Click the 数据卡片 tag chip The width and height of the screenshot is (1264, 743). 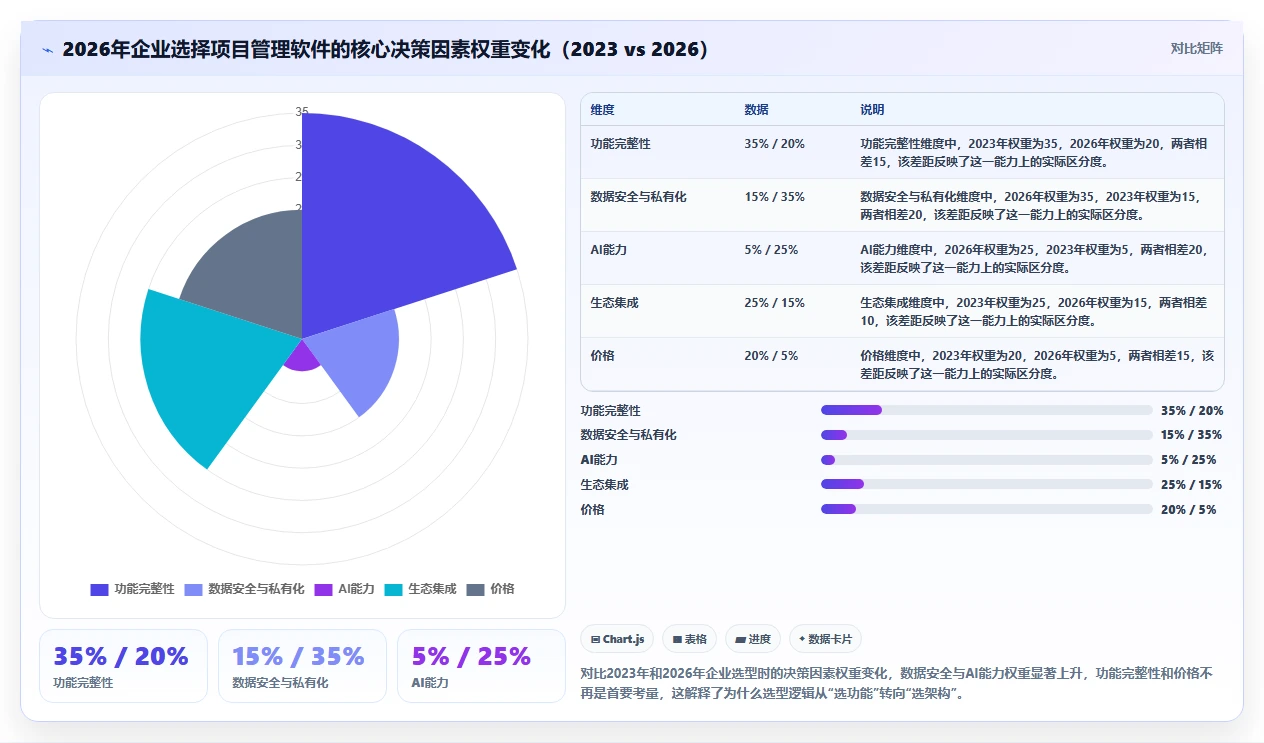pyautogui.click(x=825, y=639)
